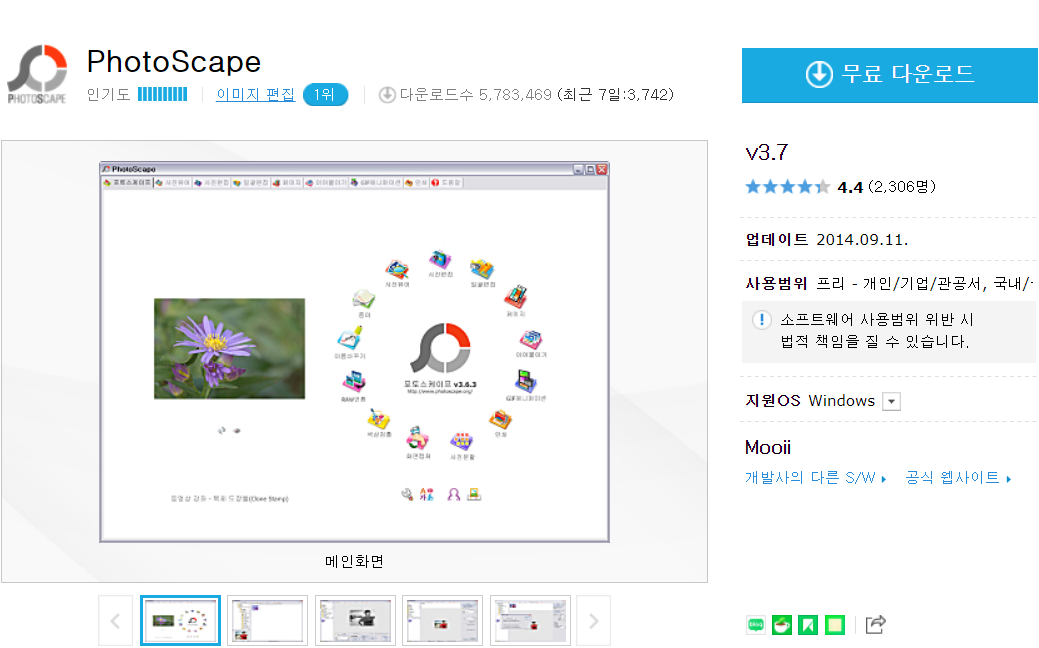Image resolution: width=1039 pixels, height=648 pixels.
Task: Select the second screenshot thumbnail
Action: 268,620
